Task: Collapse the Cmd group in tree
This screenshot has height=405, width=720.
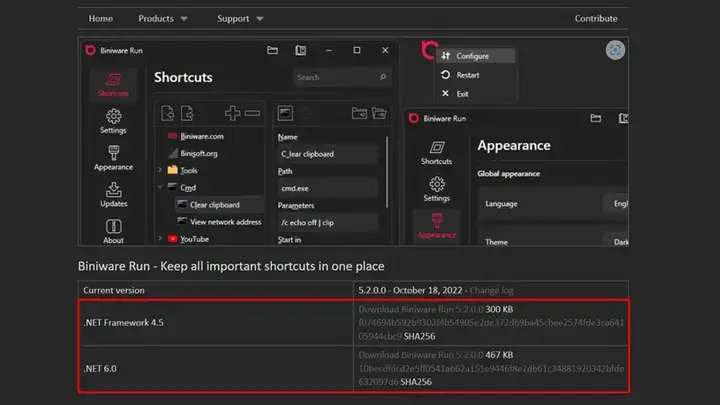Action: pos(160,187)
